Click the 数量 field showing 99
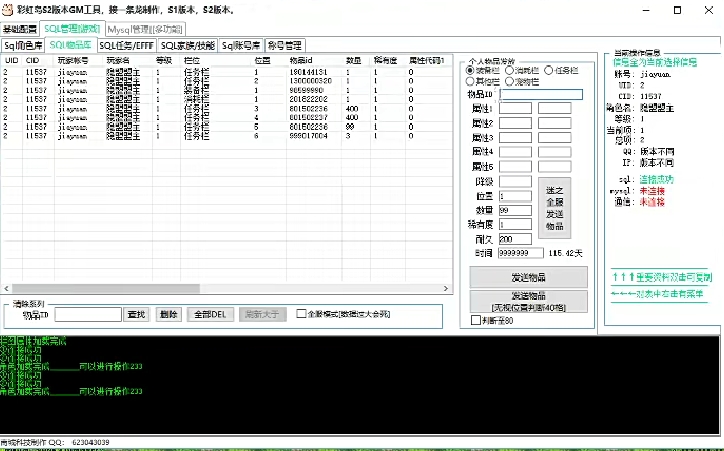The height and width of the screenshot is (451, 724). 515,210
